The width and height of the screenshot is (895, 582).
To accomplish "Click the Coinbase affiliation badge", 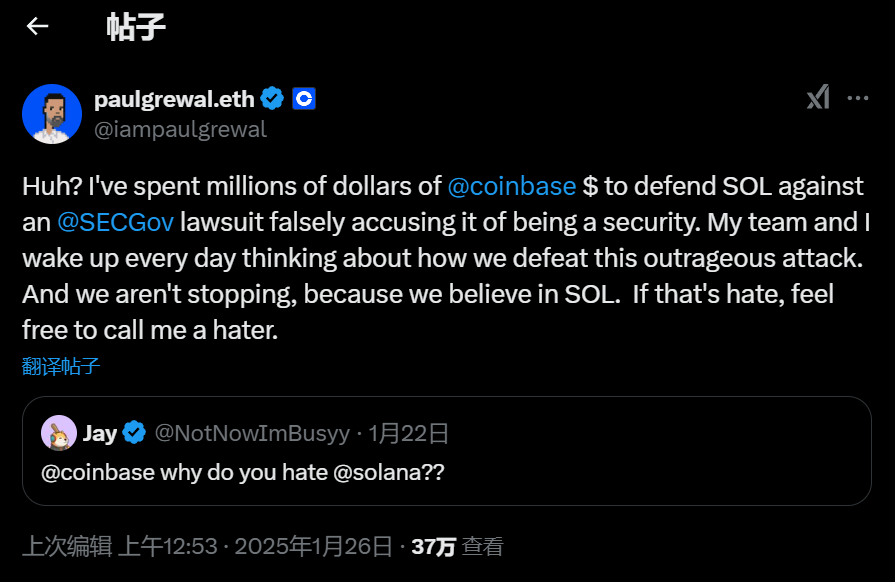I will pos(304,98).
